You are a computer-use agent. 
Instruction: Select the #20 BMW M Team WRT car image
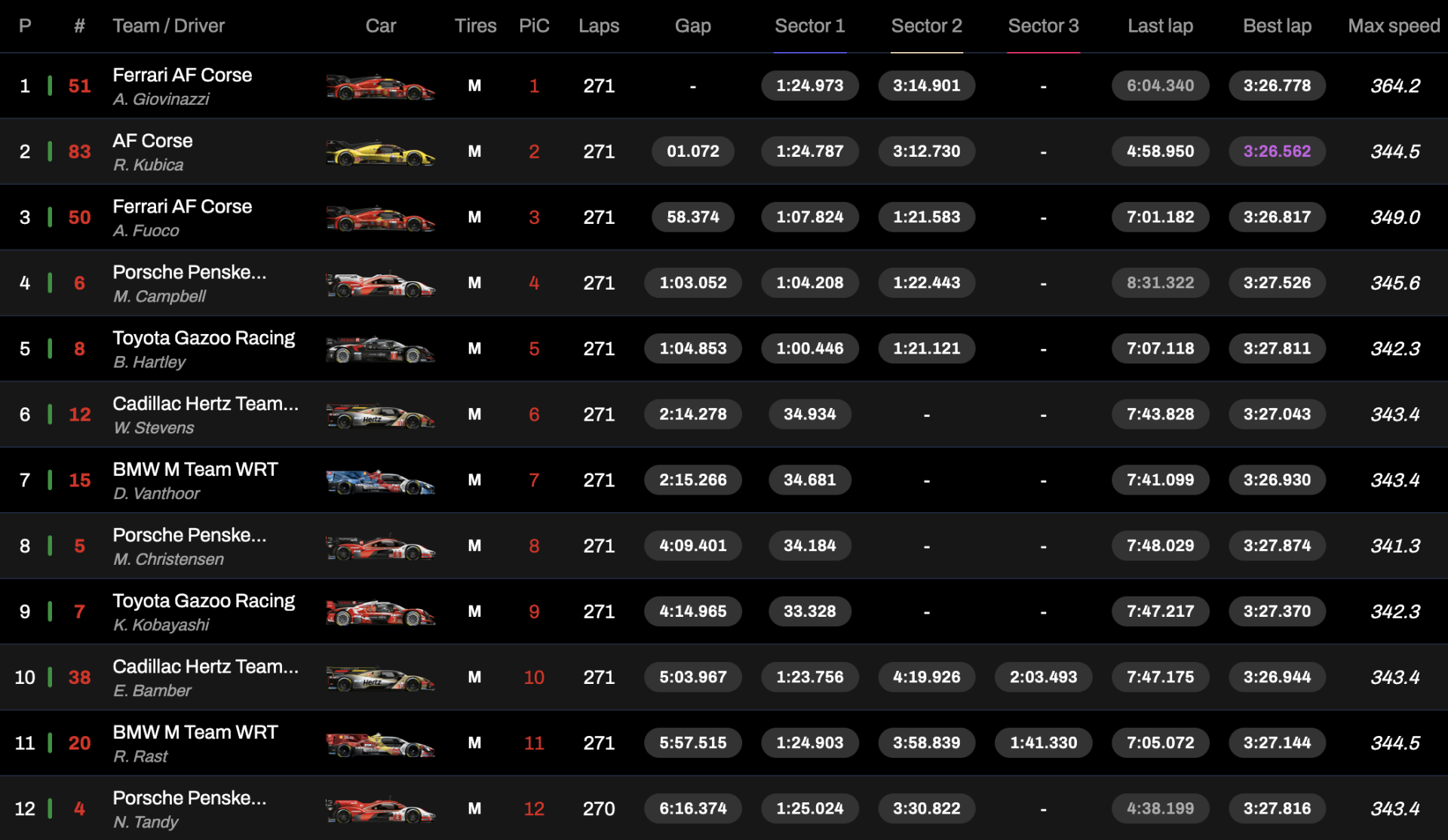pos(380,743)
